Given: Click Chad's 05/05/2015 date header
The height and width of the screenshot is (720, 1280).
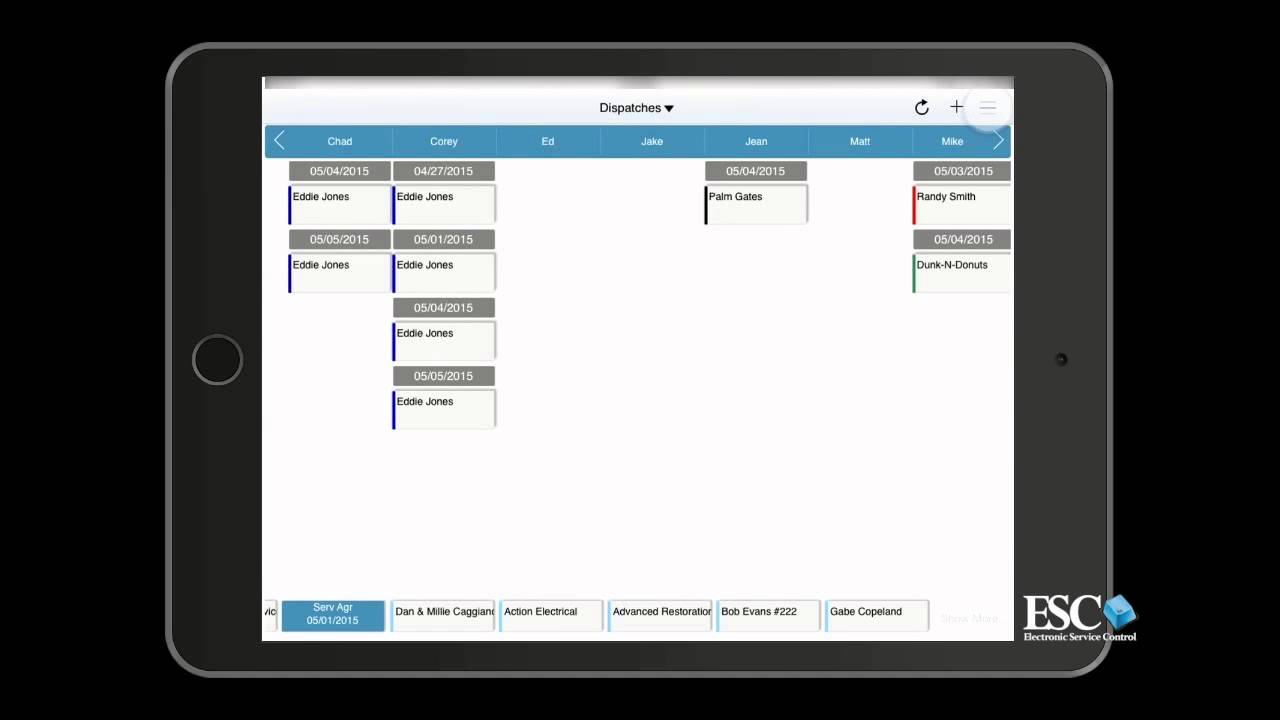Looking at the screenshot, I should click(x=340, y=239).
